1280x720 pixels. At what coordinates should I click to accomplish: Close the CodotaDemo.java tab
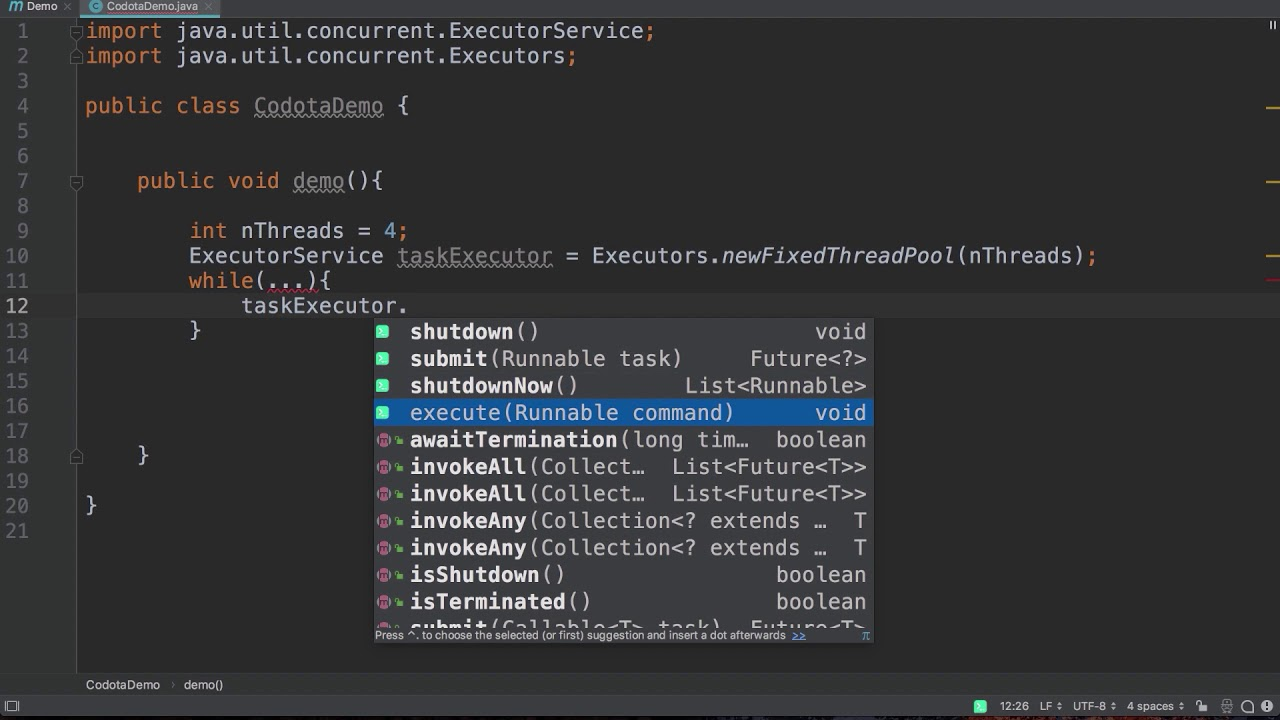pos(208,6)
